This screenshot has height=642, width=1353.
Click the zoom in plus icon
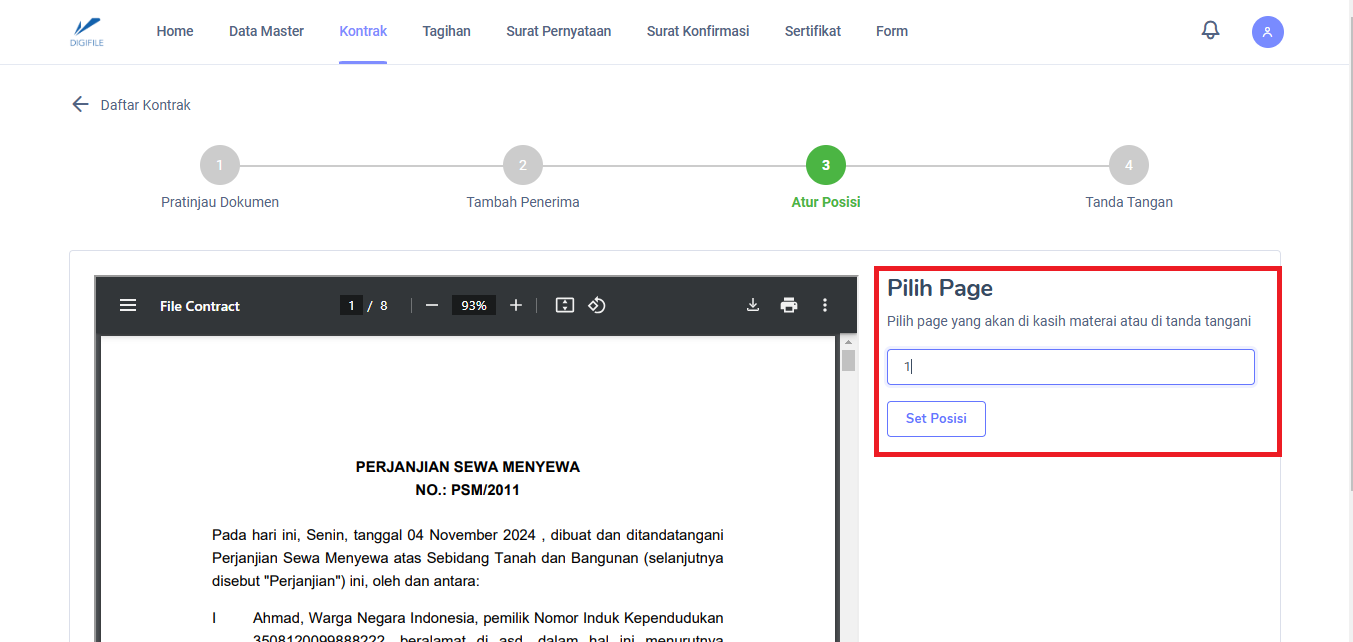coord(516,306)
